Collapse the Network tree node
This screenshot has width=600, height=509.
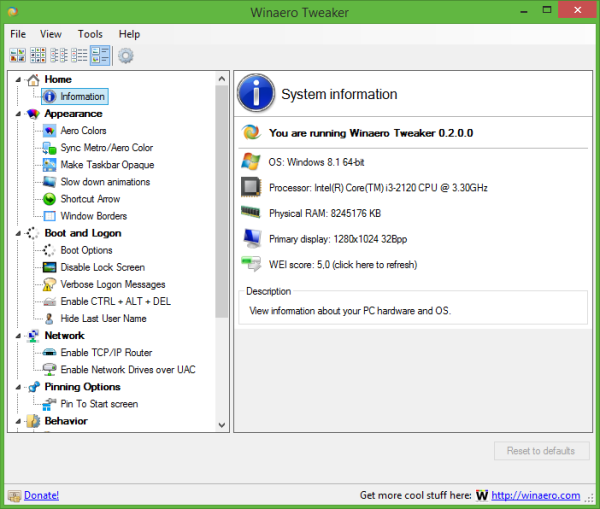18,336
